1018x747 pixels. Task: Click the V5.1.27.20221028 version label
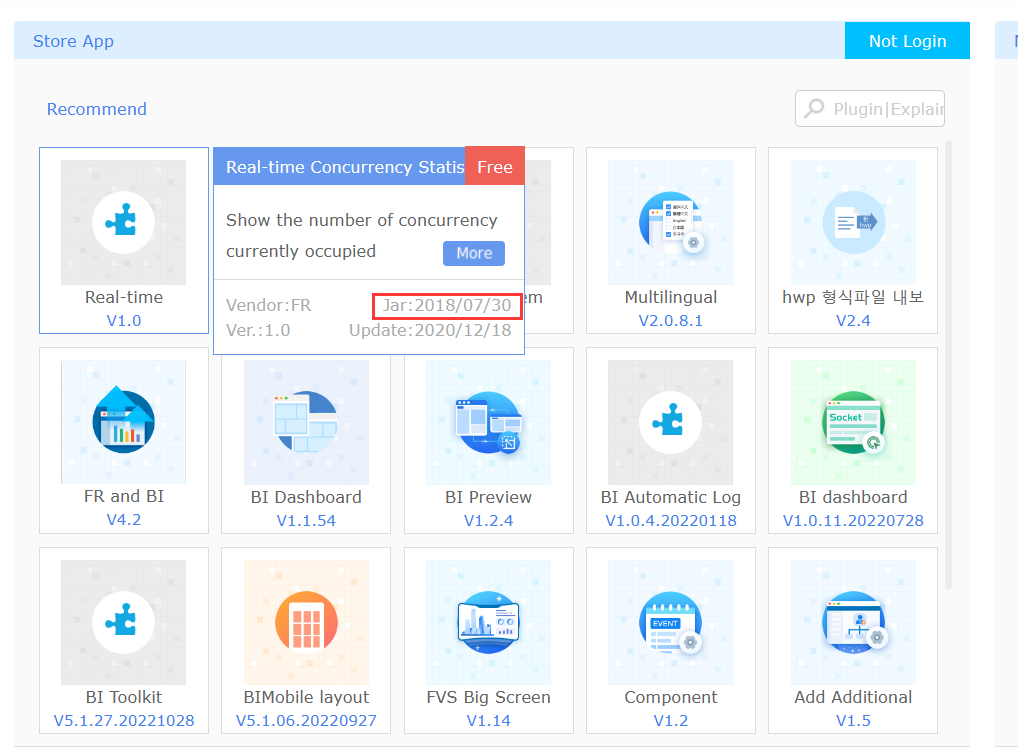[123, 720]
